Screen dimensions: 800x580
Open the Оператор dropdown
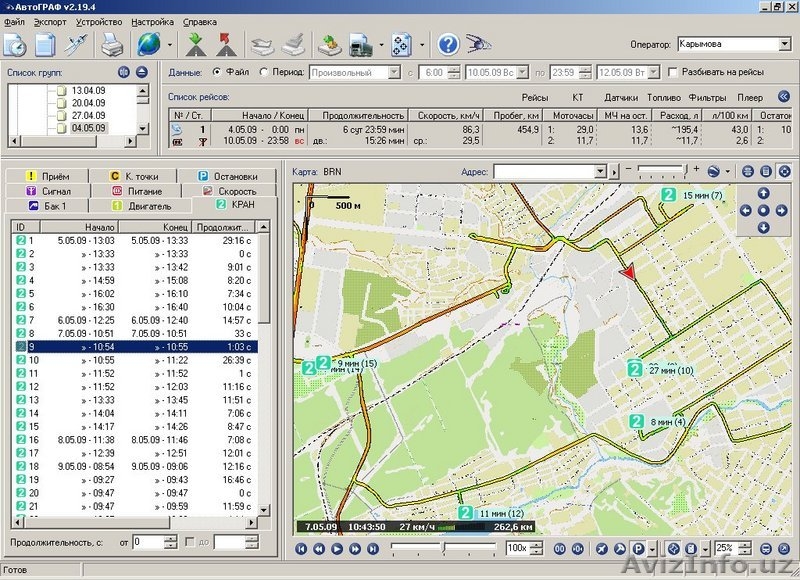783,44
